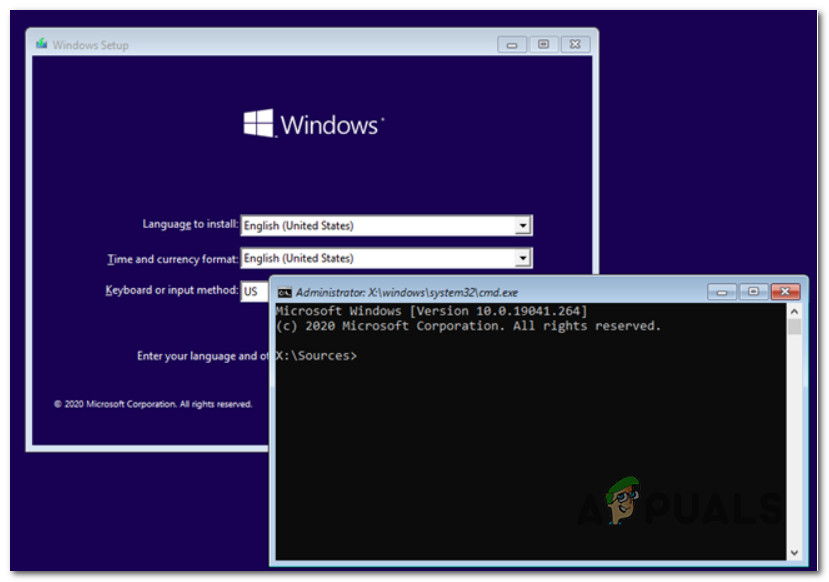Click the Keyboard or input method label
Image resolution: width=829 pixels, height=582 pixels.
[172, 290]
